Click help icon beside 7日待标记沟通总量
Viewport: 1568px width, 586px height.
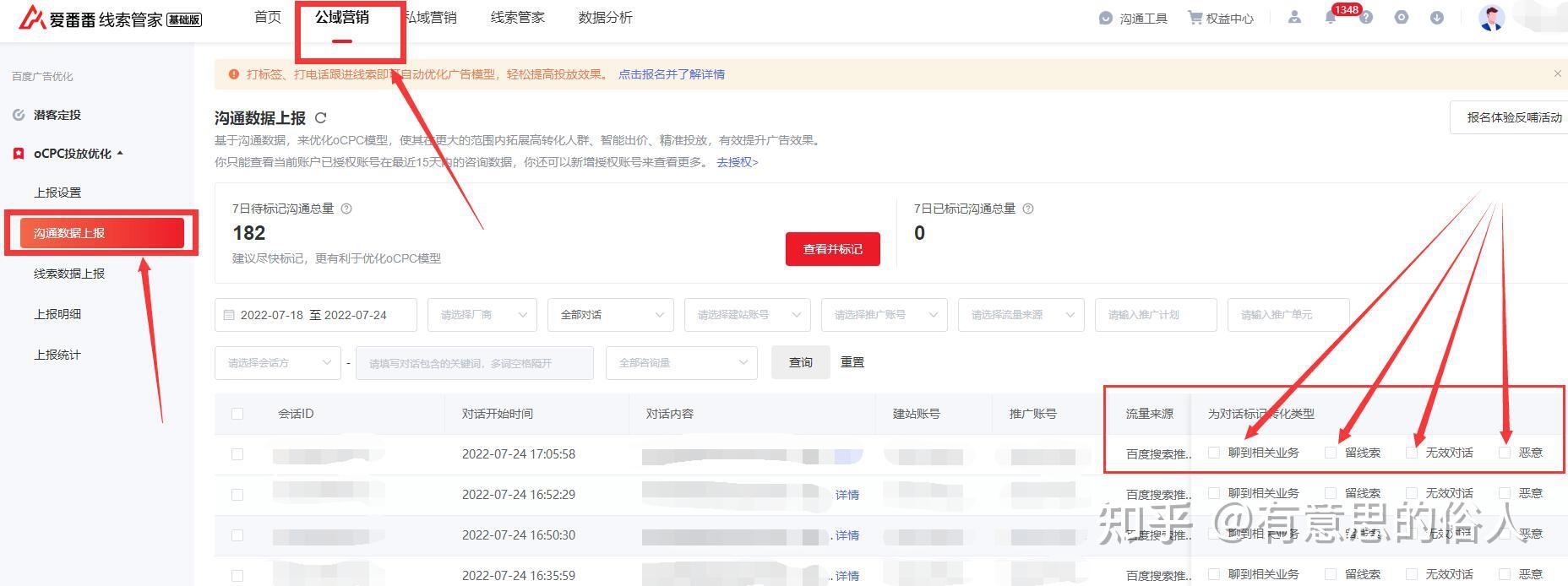[346, 209]
